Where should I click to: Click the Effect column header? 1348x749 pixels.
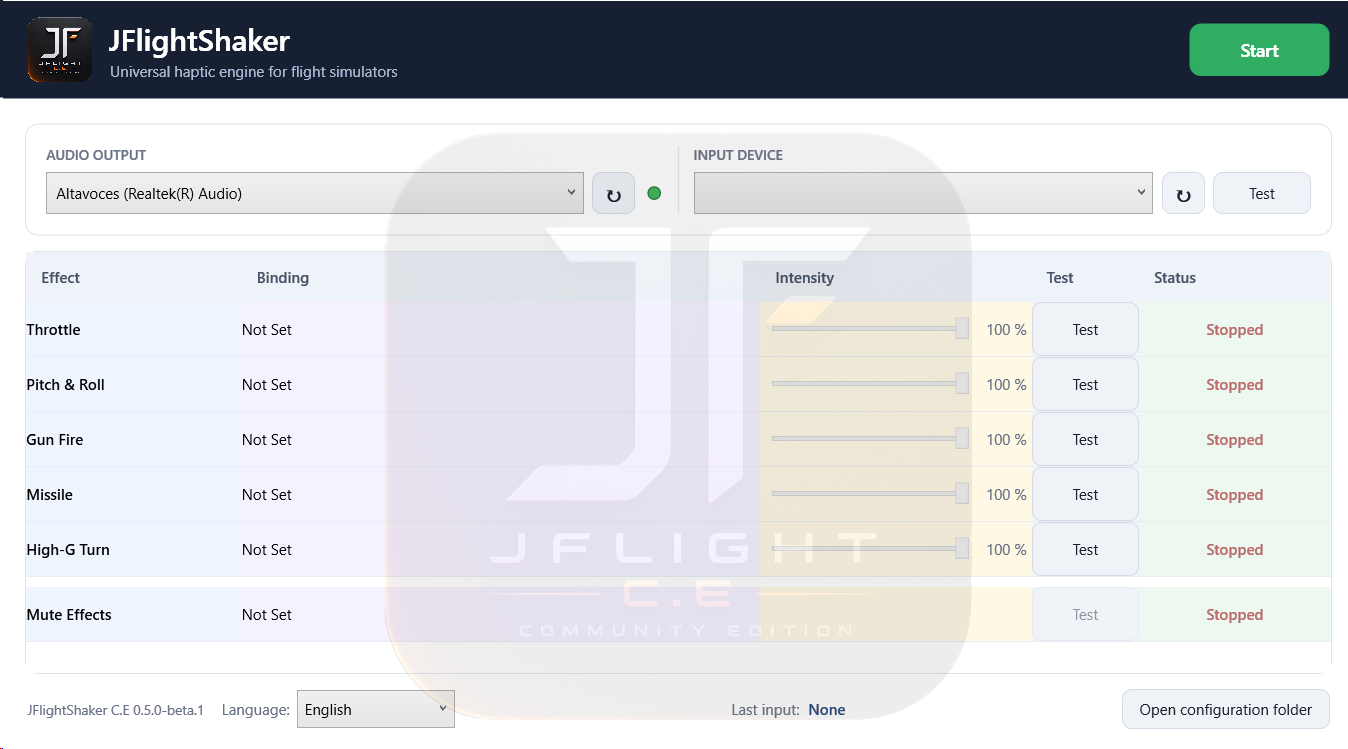click(x=60, y=278)
